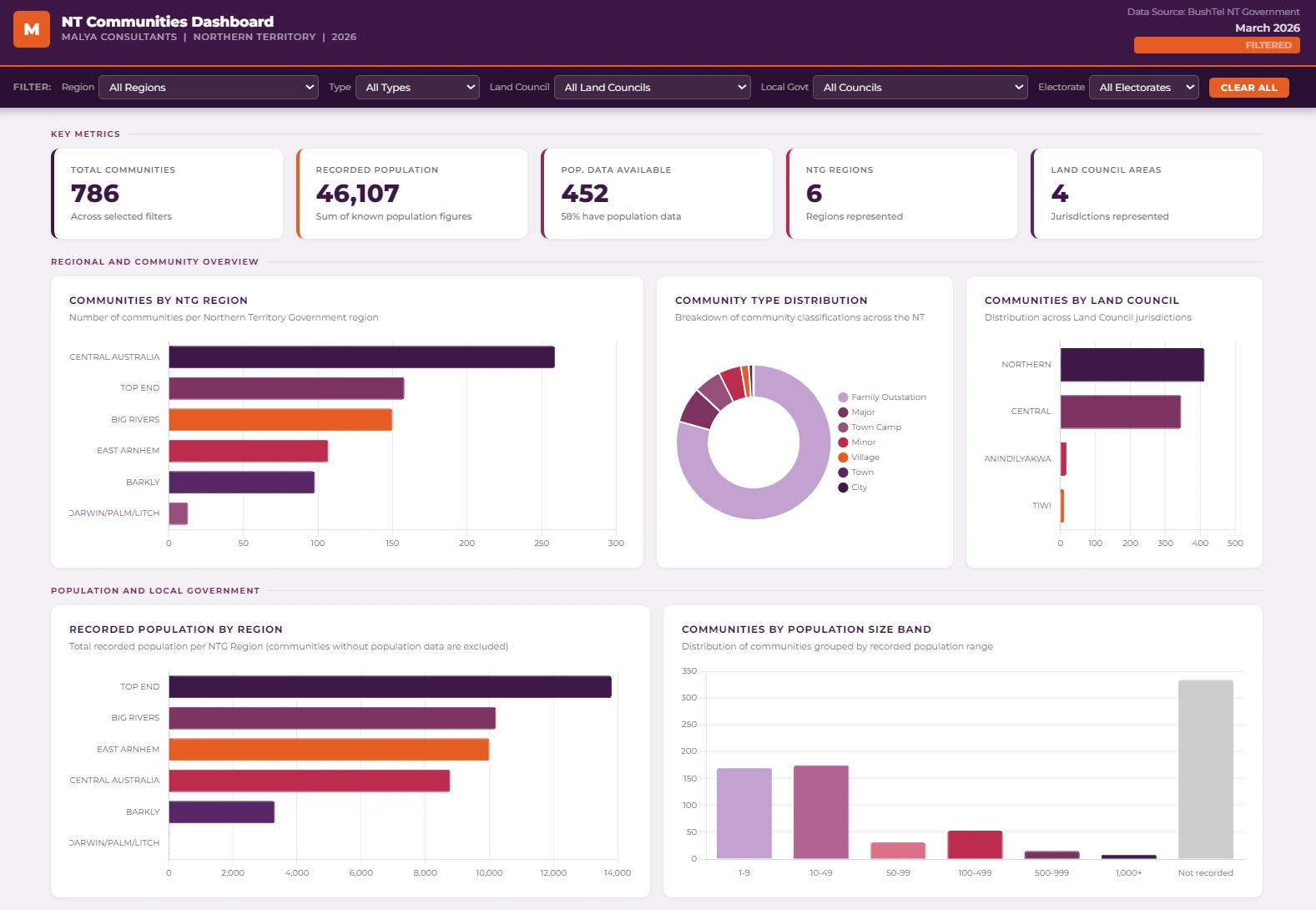This screenshot has width=1316, height=910.
Task: Click Central Australia bar in Recorded Population chart
Action: (x=310, y=781)
